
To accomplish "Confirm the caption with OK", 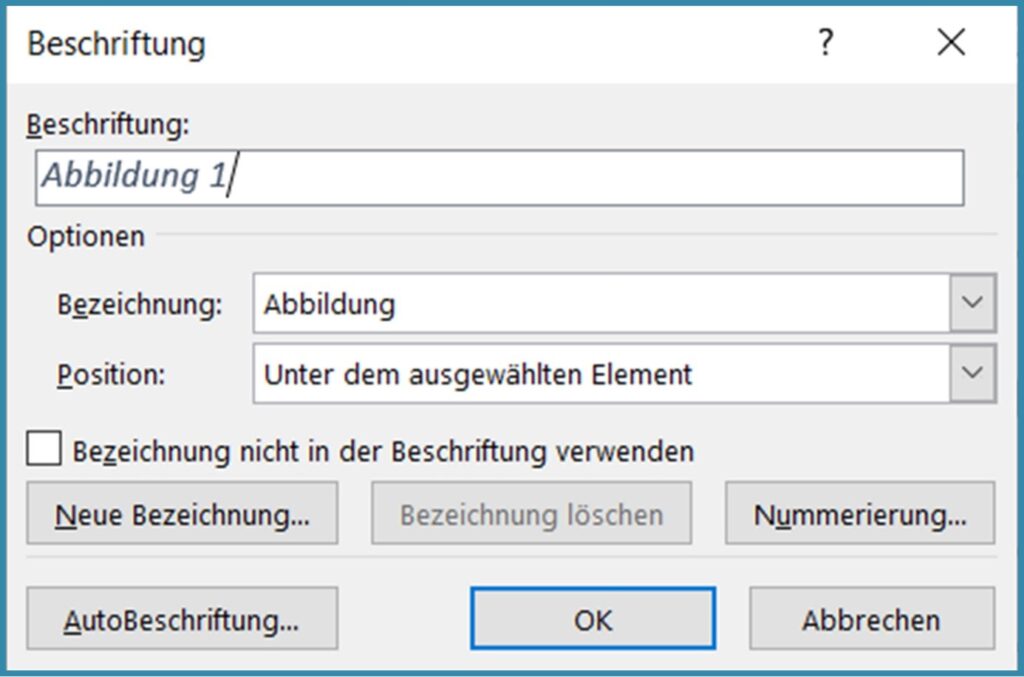I will click(593, 619).
